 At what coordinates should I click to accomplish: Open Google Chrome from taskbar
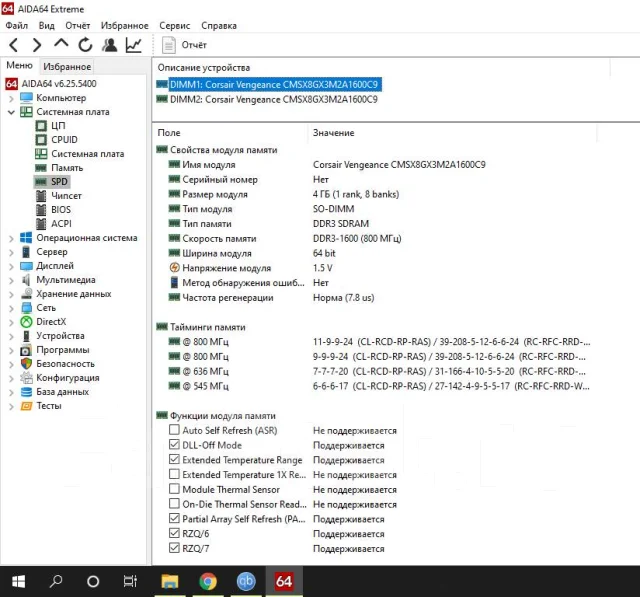coord(208,581)
